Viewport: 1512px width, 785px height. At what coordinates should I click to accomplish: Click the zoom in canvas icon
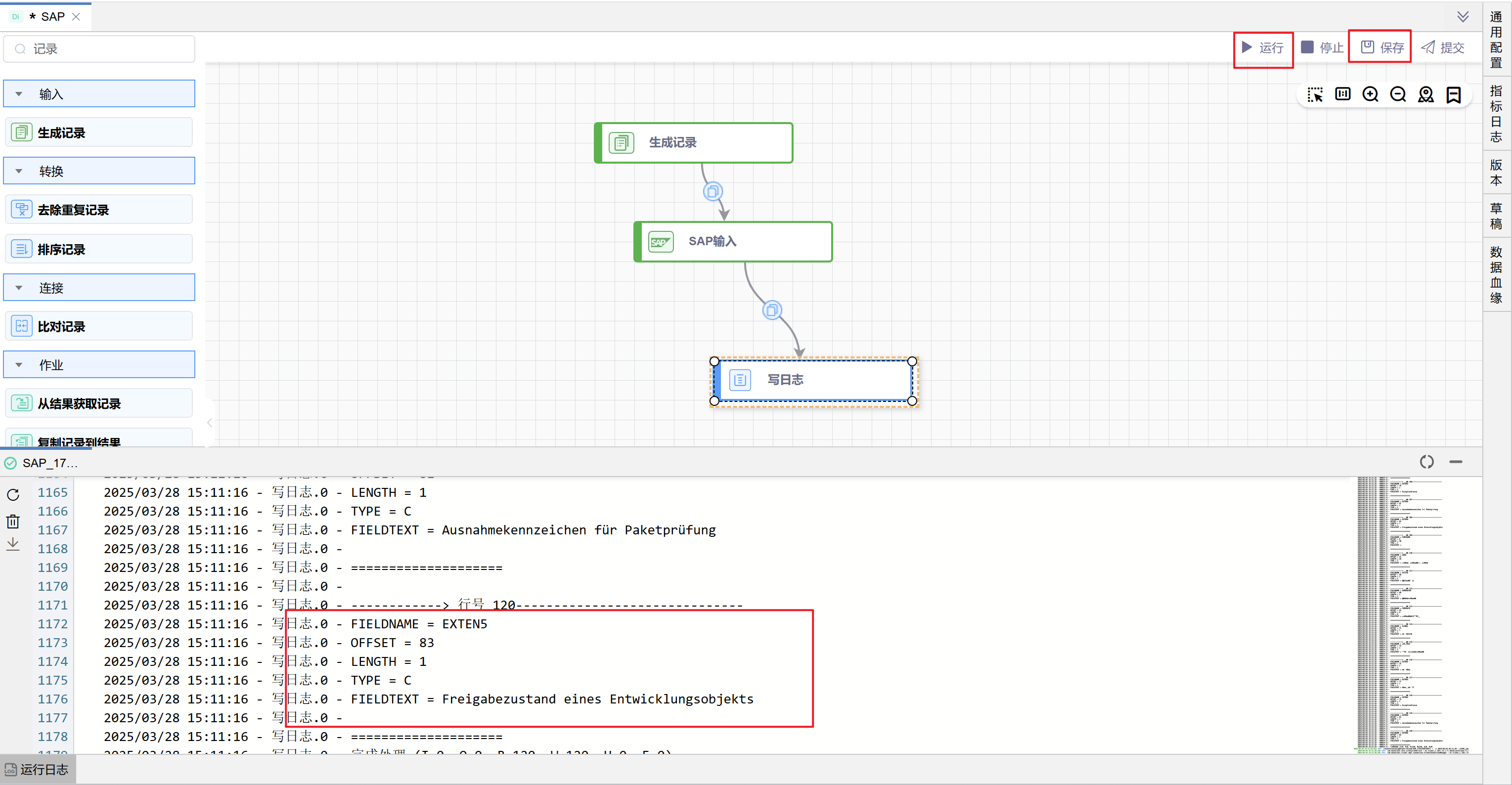tap(1370, 94)
